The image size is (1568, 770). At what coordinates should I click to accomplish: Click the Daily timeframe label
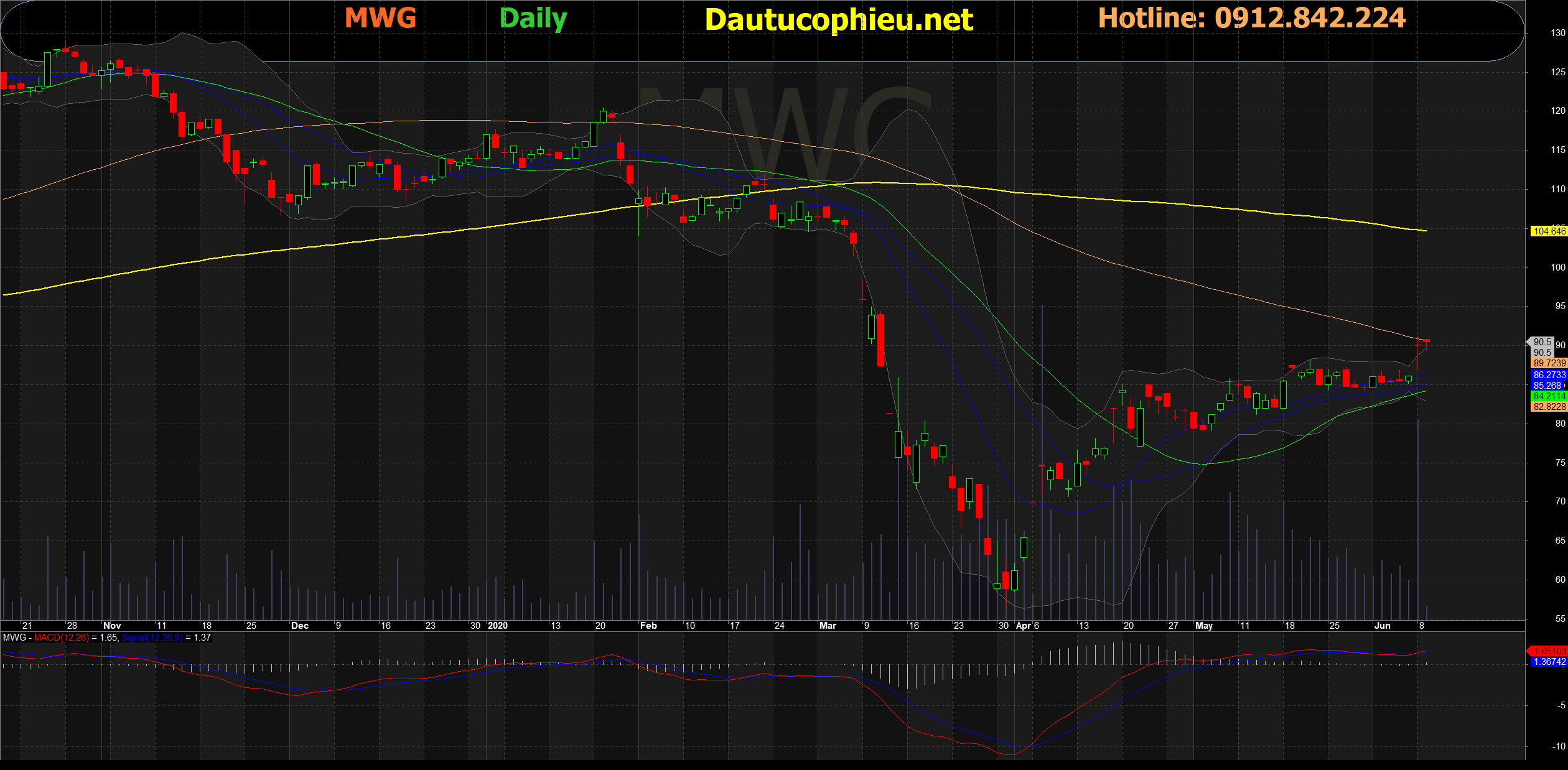(x=533, y=19)
